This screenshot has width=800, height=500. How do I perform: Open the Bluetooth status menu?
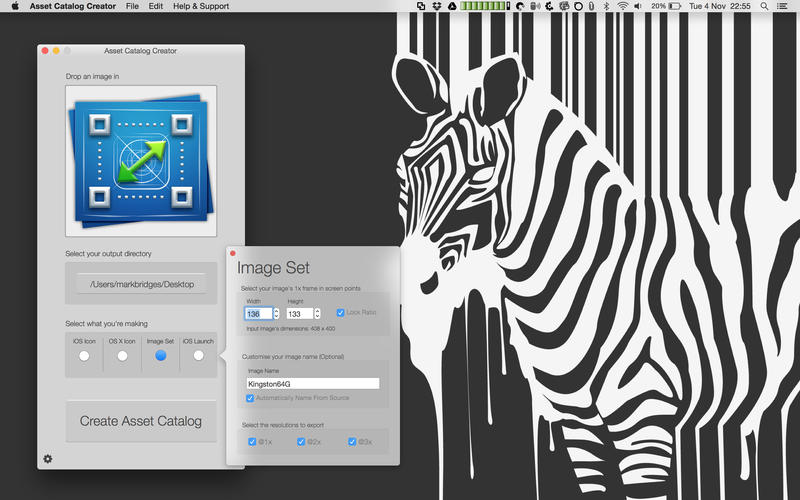pos(607,6)
